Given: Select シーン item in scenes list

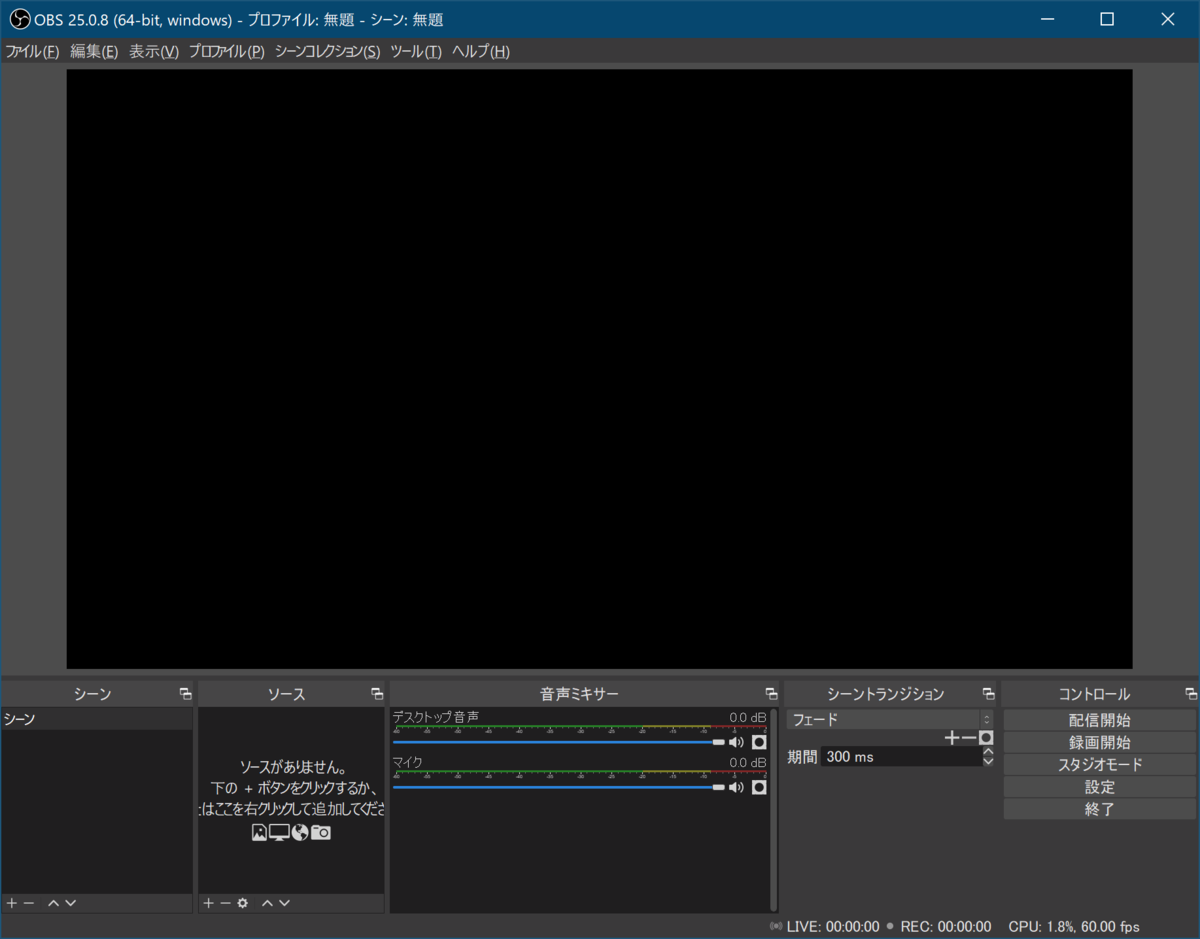Looking at the screenshot, I should tap(96, 719).
